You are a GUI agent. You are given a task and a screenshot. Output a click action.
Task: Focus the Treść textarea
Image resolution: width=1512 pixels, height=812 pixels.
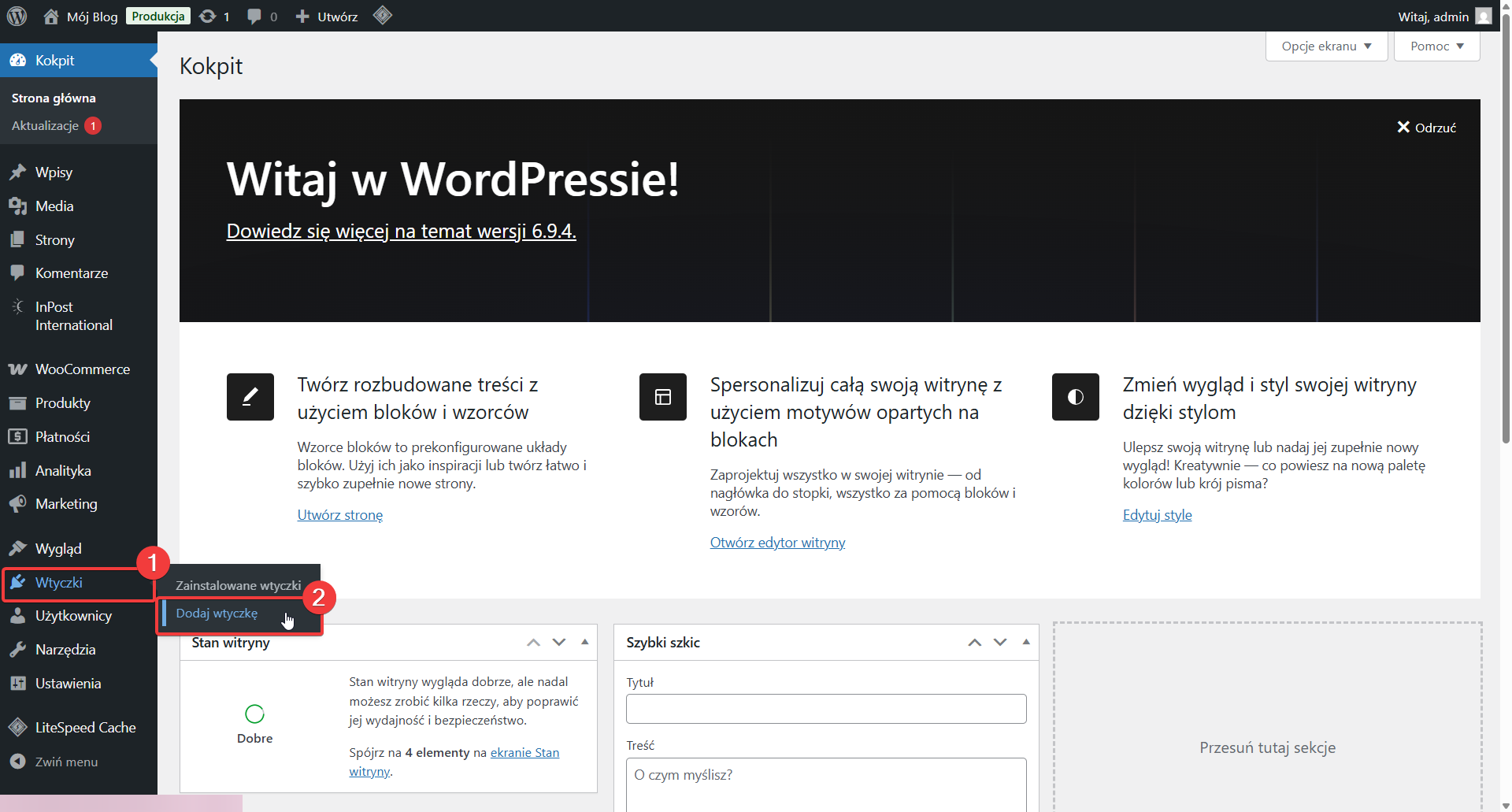[826, 785]
